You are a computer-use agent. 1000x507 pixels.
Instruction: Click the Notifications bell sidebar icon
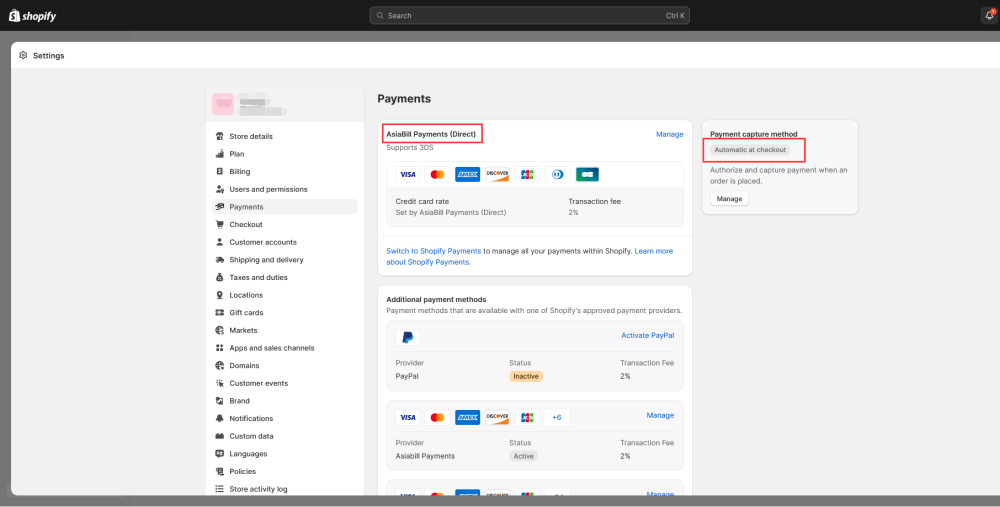220,418
